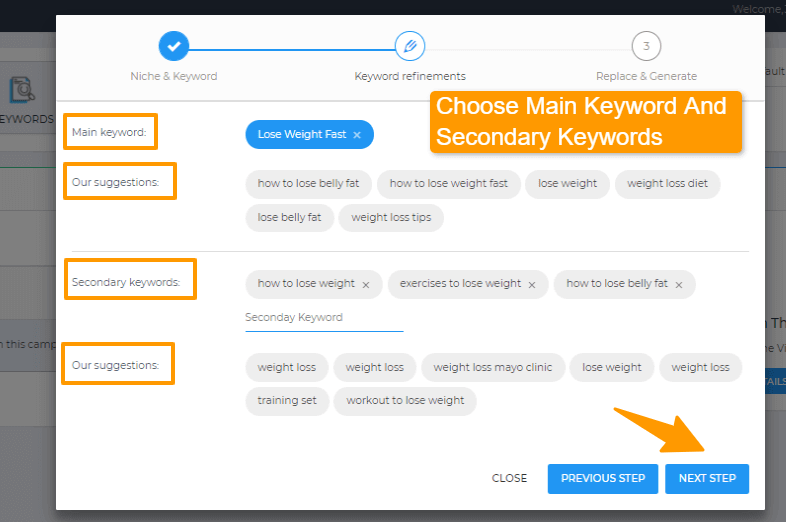Remove 'how to lose belly fat' secondary keyword
The width and height of the screenshot is (786, 522).
pyautogui.click(x=679, y=285)
